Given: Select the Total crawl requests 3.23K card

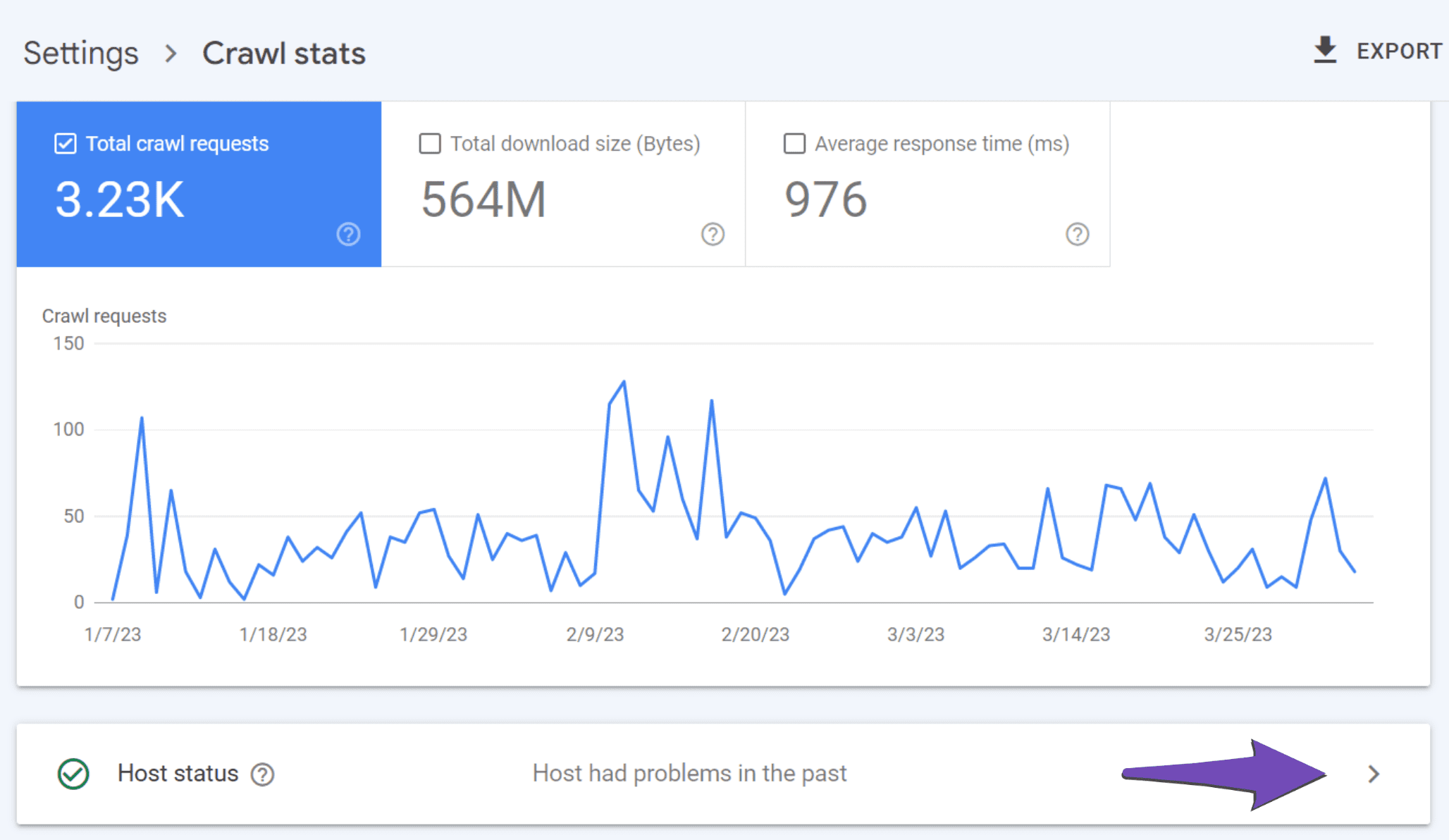Looking at the screenshot, I should (x=199, y=184).
